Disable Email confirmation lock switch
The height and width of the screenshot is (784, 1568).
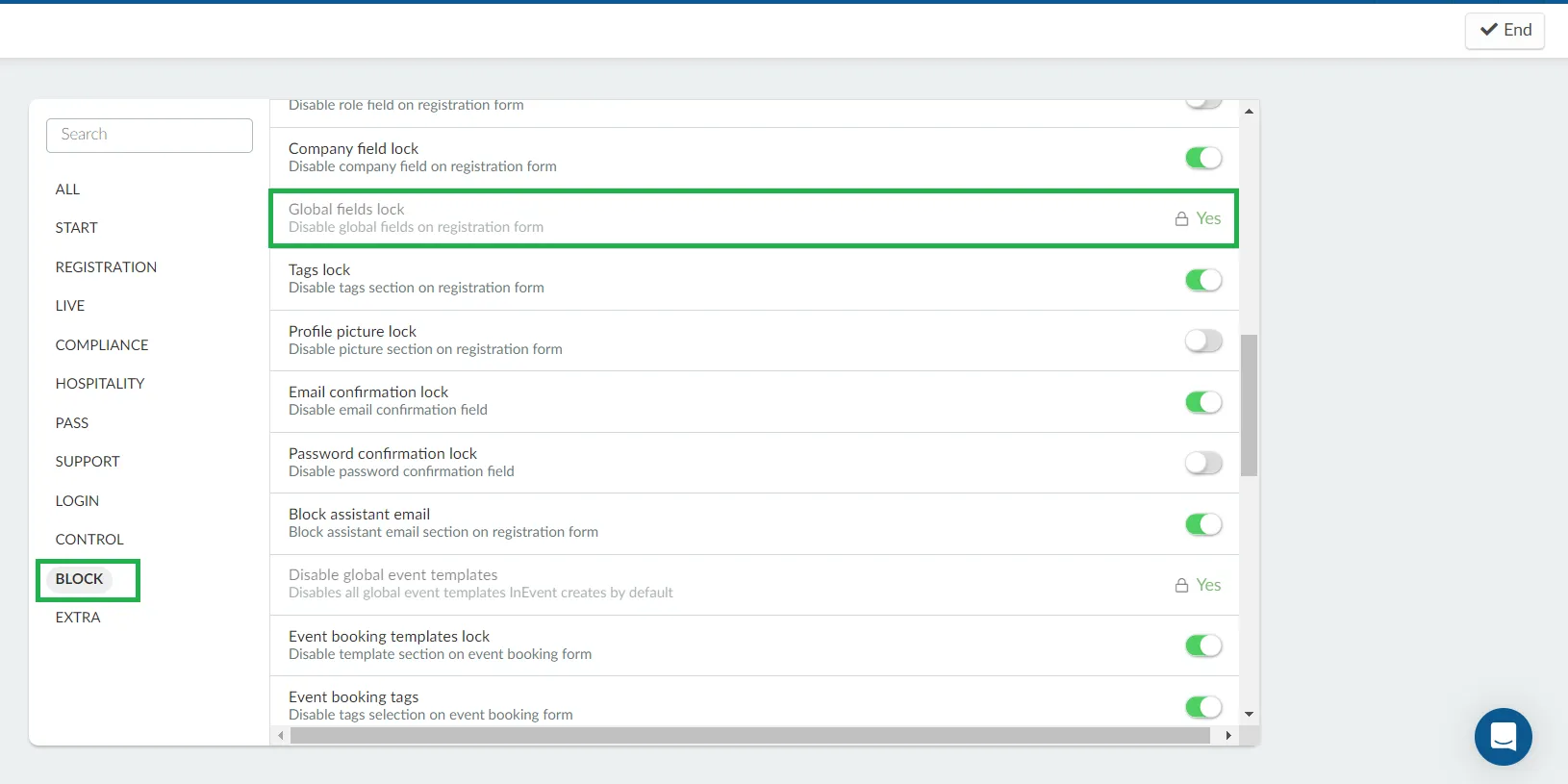pyautogui.click(x=1203, y=402)
